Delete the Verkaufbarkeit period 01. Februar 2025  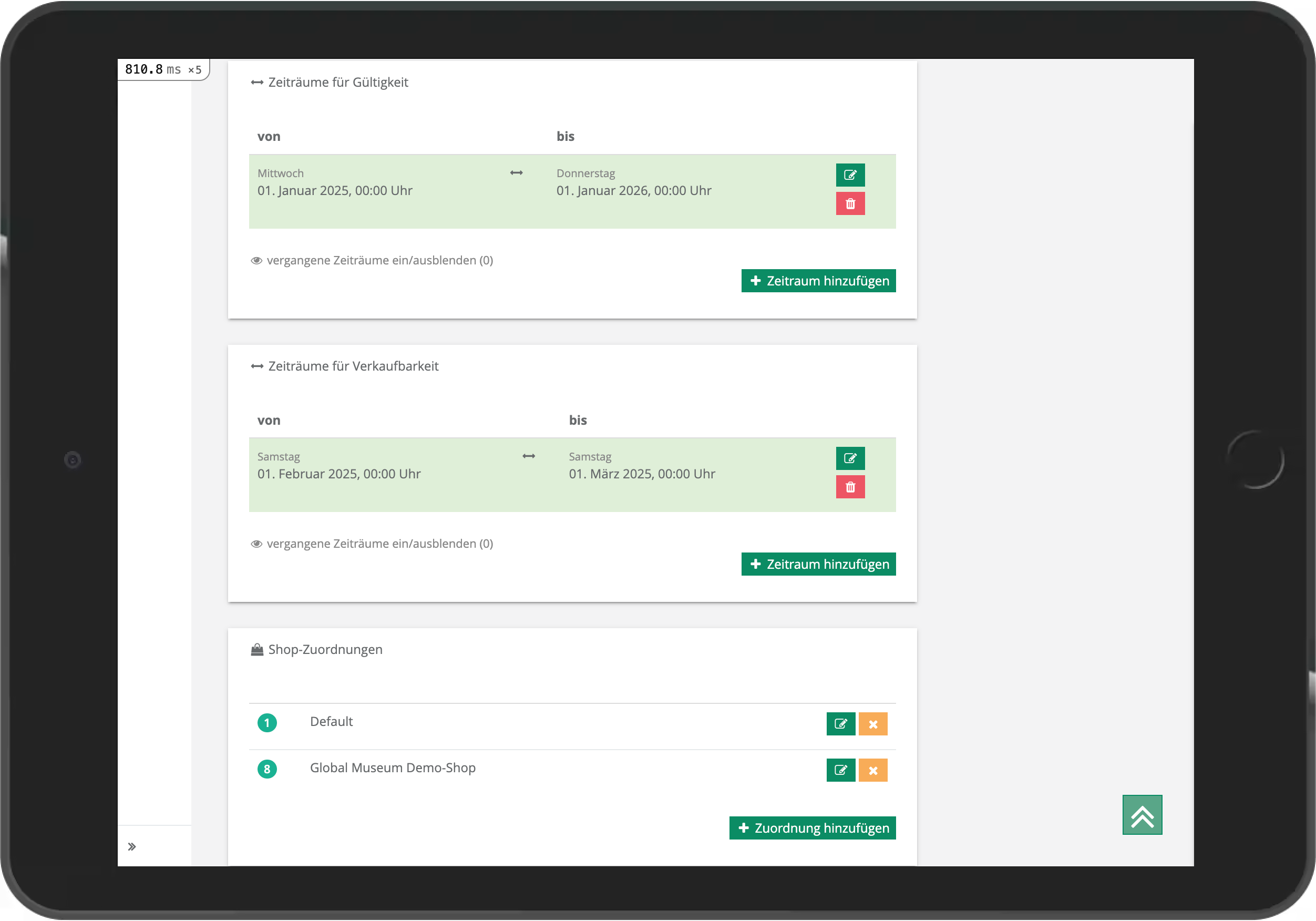850,487
